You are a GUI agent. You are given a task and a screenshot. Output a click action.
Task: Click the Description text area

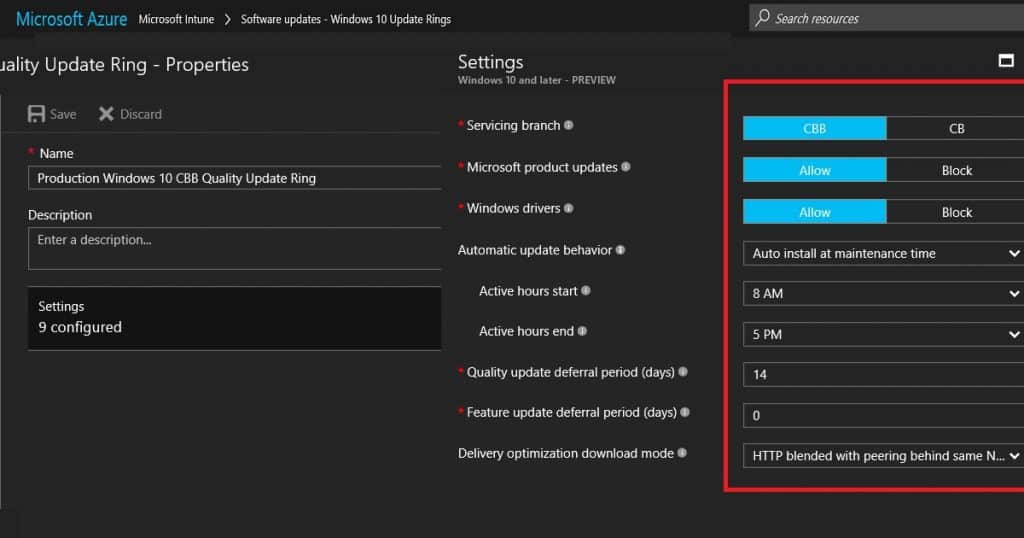[x=234, y=248]
